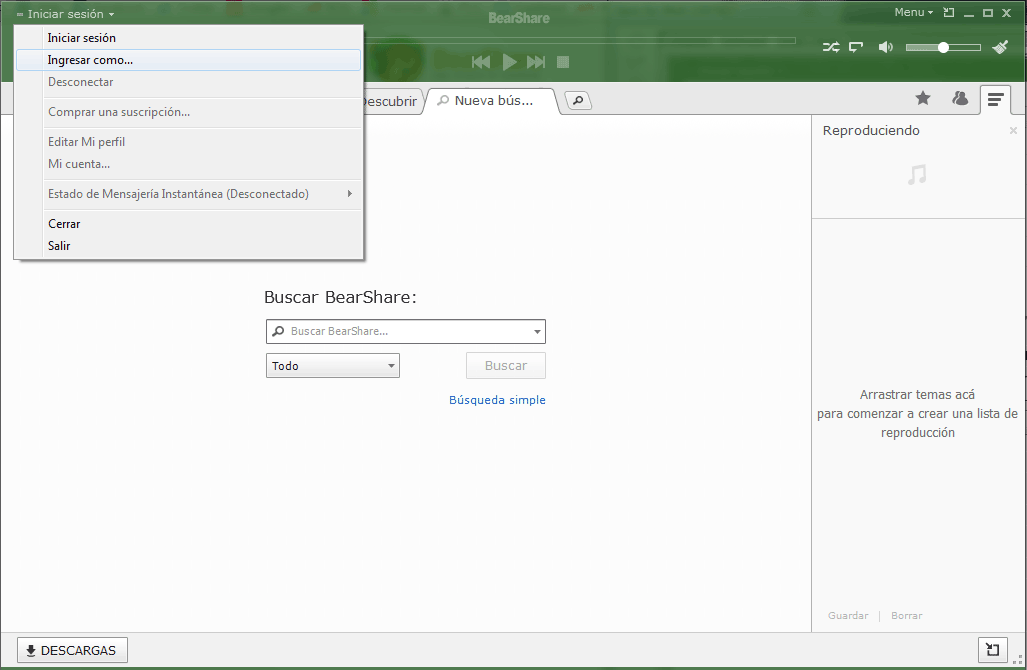Select Mi cuenta... from the menu

[x=189, y=164]
